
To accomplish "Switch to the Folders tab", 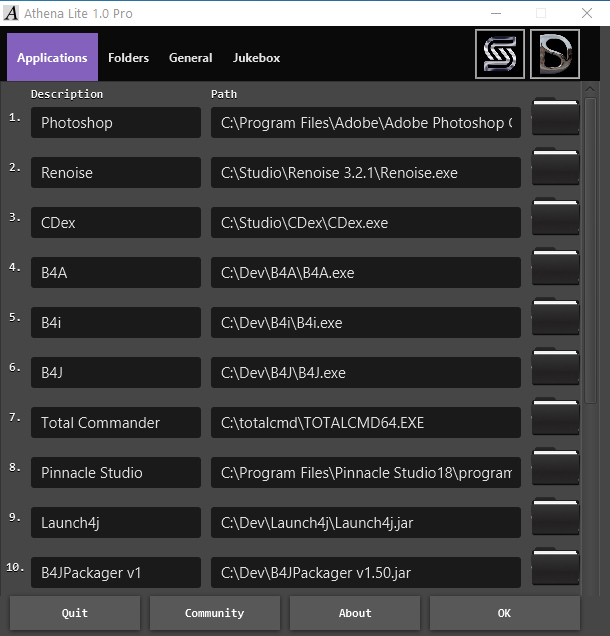I will click(x=128, y=58).
